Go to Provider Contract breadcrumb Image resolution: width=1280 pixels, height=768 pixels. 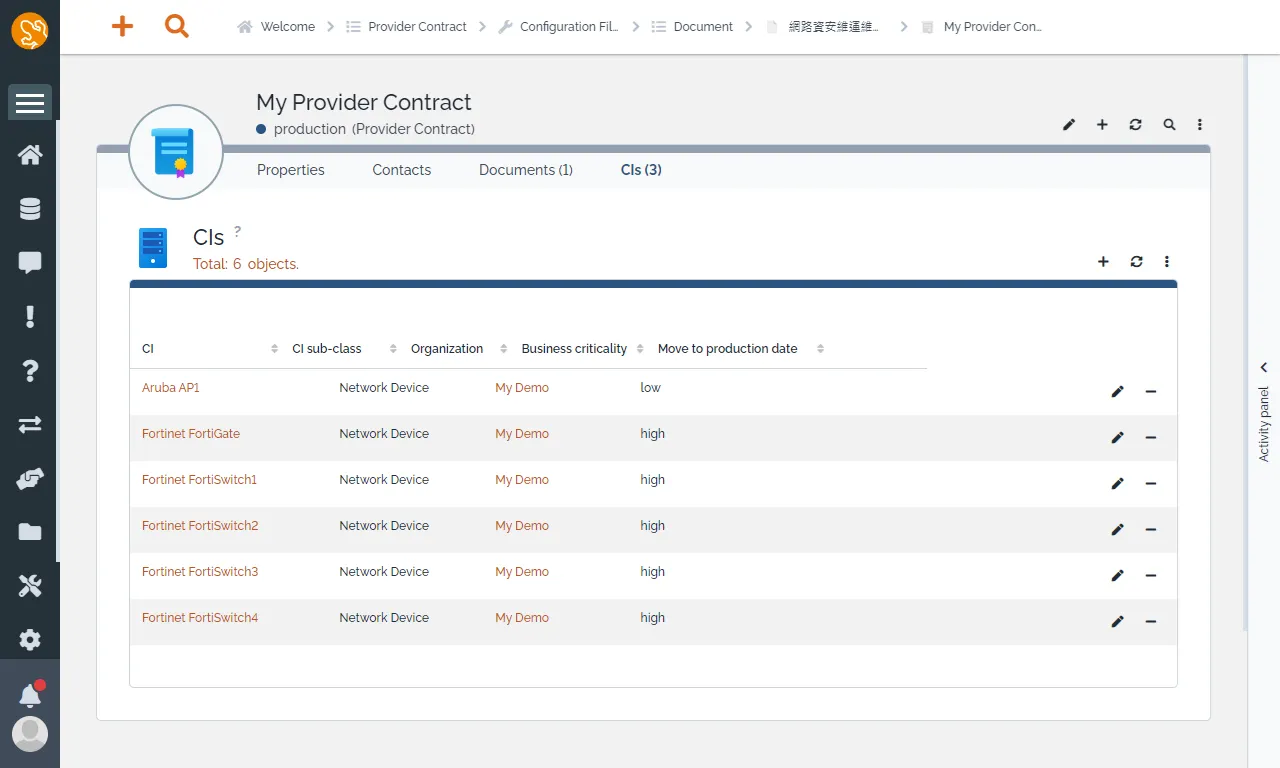406,27
